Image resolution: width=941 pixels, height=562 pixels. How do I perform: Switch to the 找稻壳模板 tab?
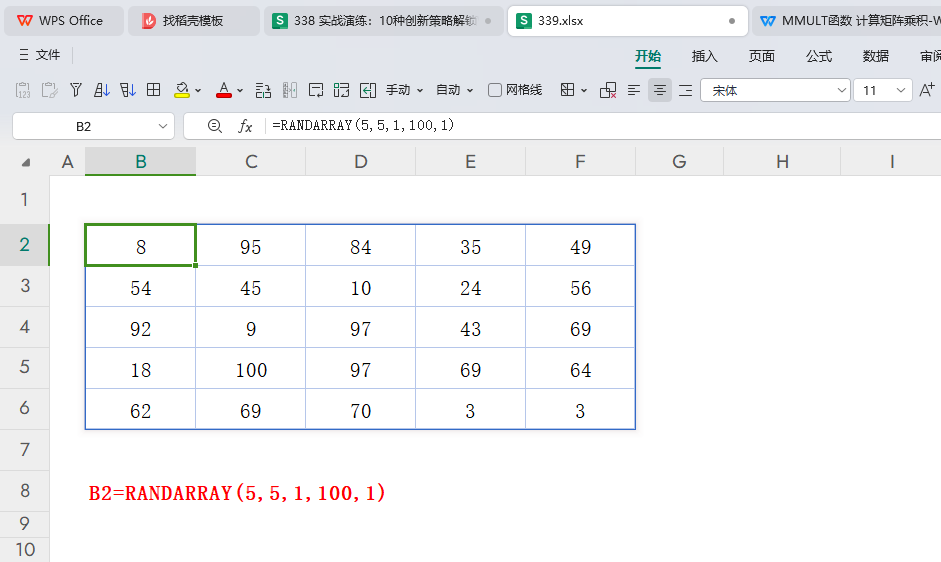194,21
